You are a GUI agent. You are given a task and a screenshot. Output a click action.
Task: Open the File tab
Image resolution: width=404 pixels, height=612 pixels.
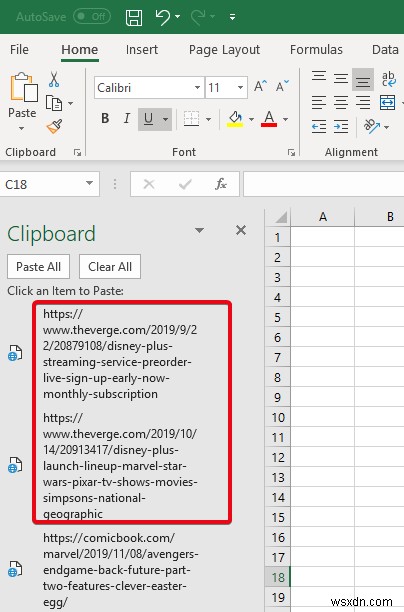click(x=19, y=50)
